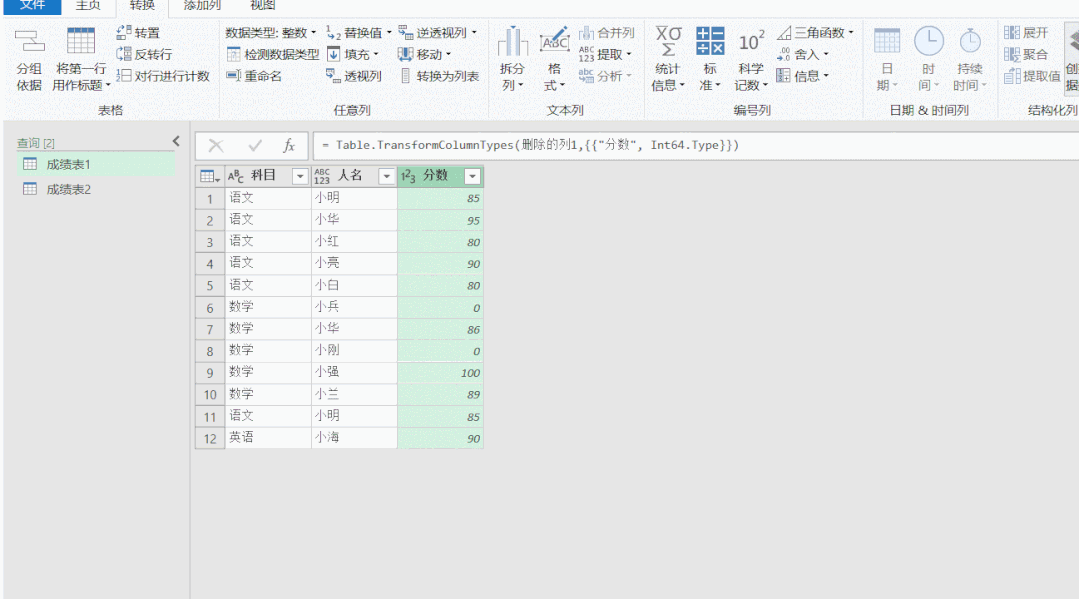Screen dimensions: 1079x599
Task: Click into the formula bar text
Action: click(x=530, y=145)
